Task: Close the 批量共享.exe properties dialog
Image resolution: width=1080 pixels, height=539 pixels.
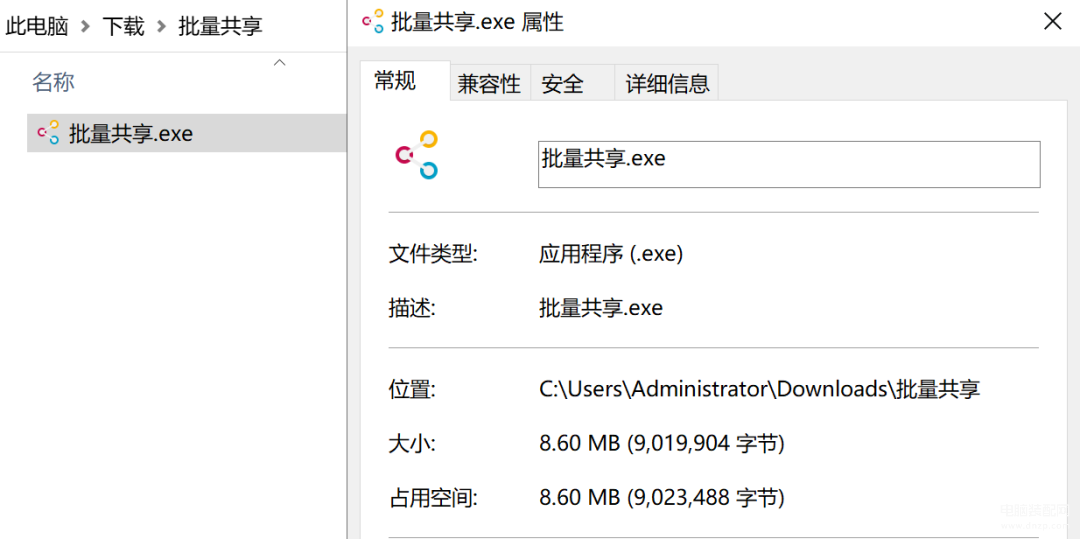Action: click(x=1052, y=21)
